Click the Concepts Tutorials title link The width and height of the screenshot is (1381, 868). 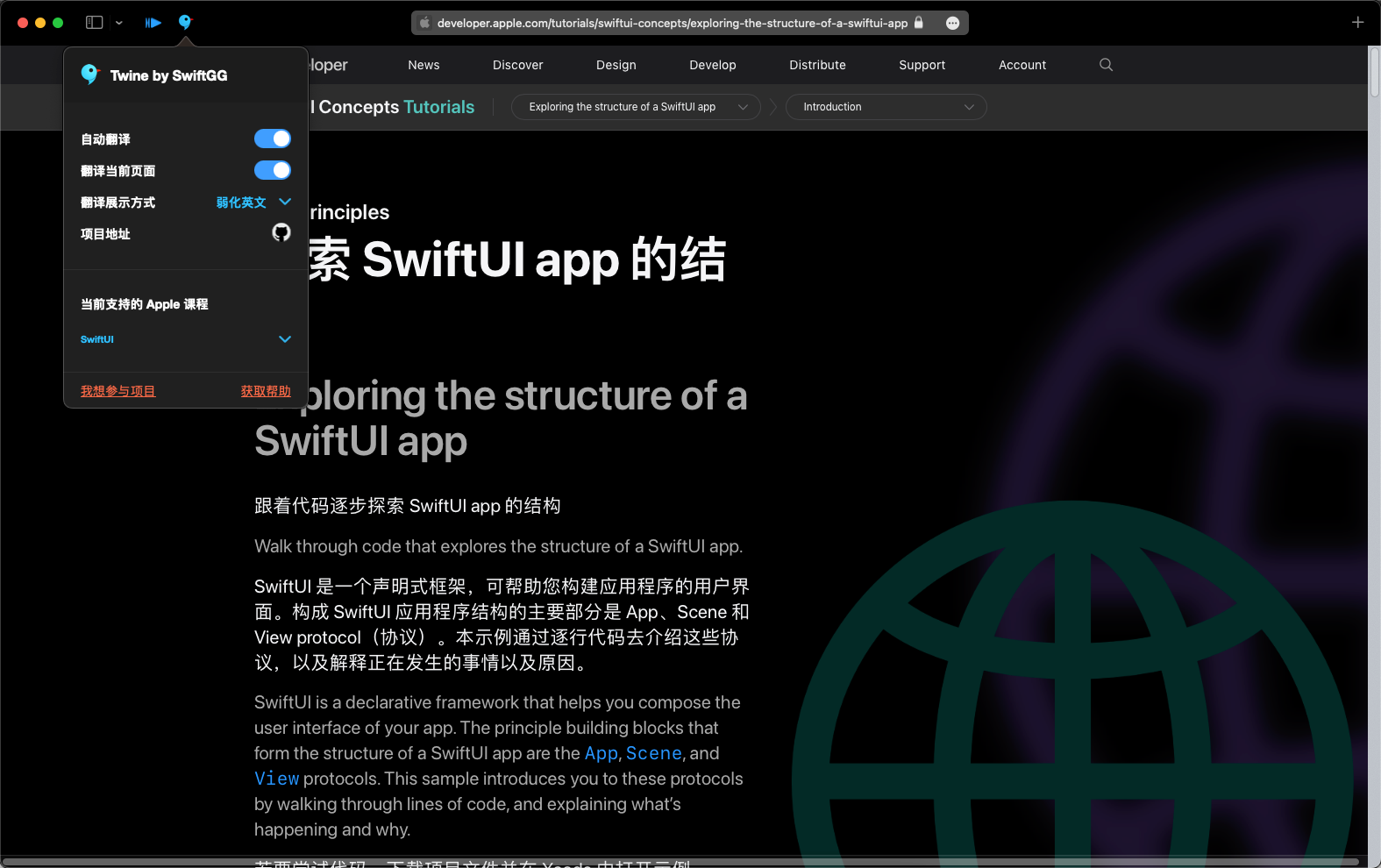tap(392, 107)
